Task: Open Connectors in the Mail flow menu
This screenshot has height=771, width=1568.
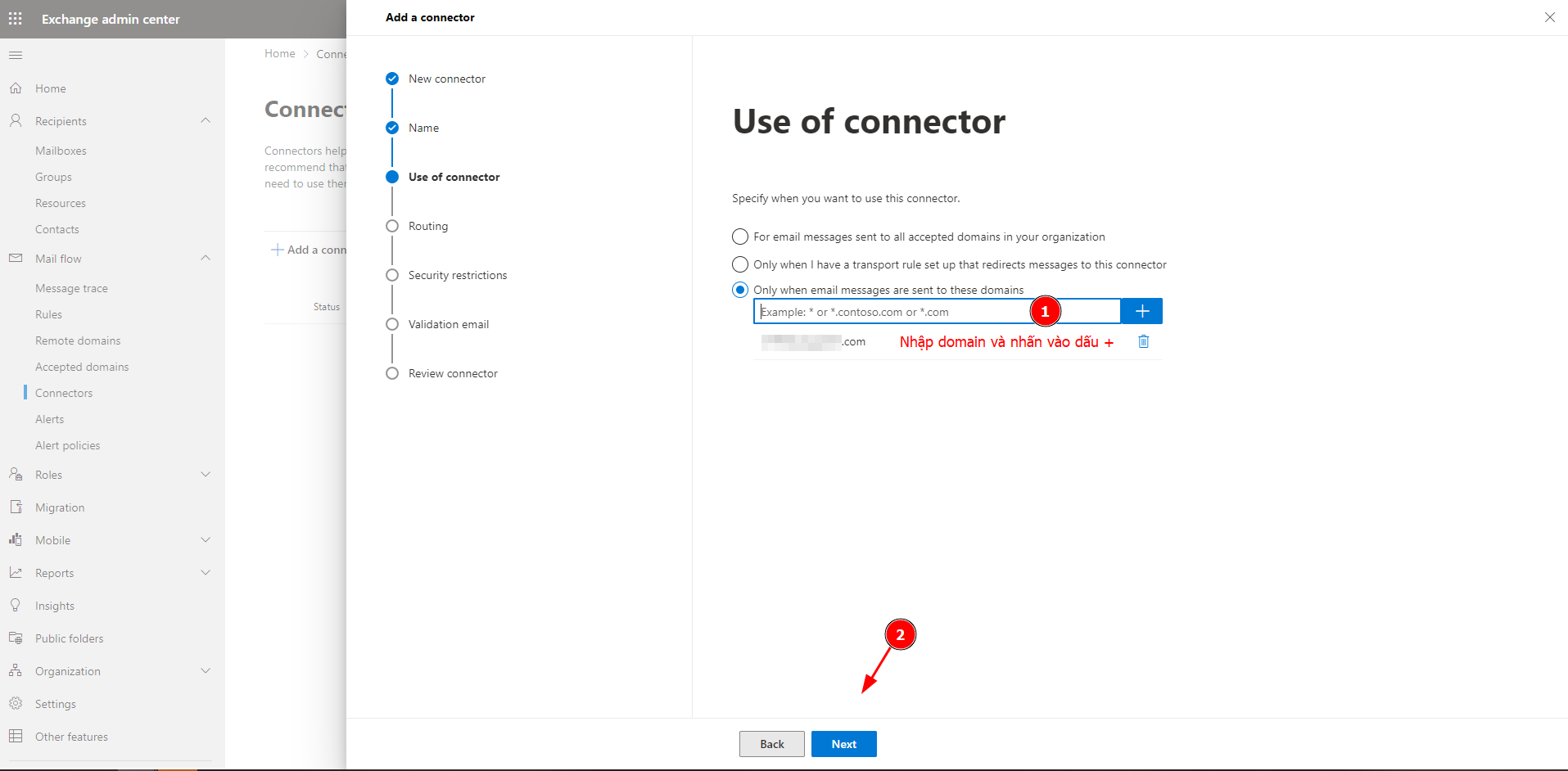Action: coord(64,393)
